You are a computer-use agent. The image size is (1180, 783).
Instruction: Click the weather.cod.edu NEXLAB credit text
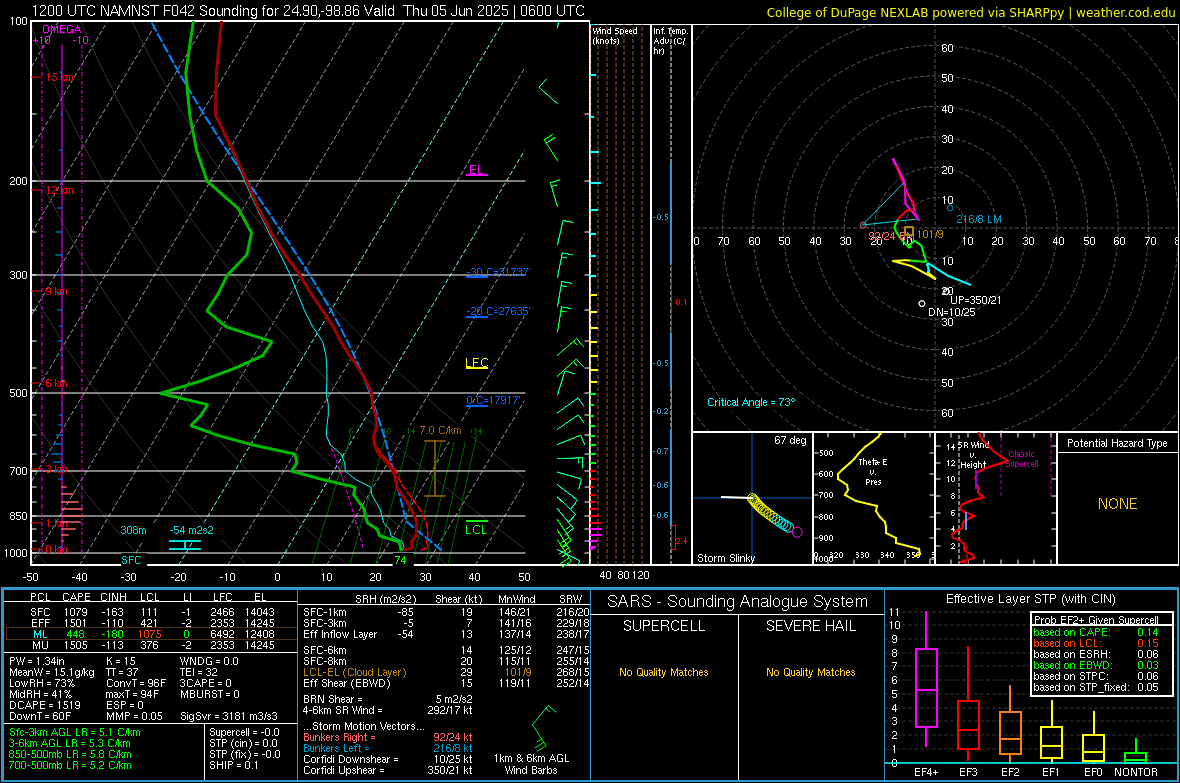pyautogui.click(x=970, y=12)
